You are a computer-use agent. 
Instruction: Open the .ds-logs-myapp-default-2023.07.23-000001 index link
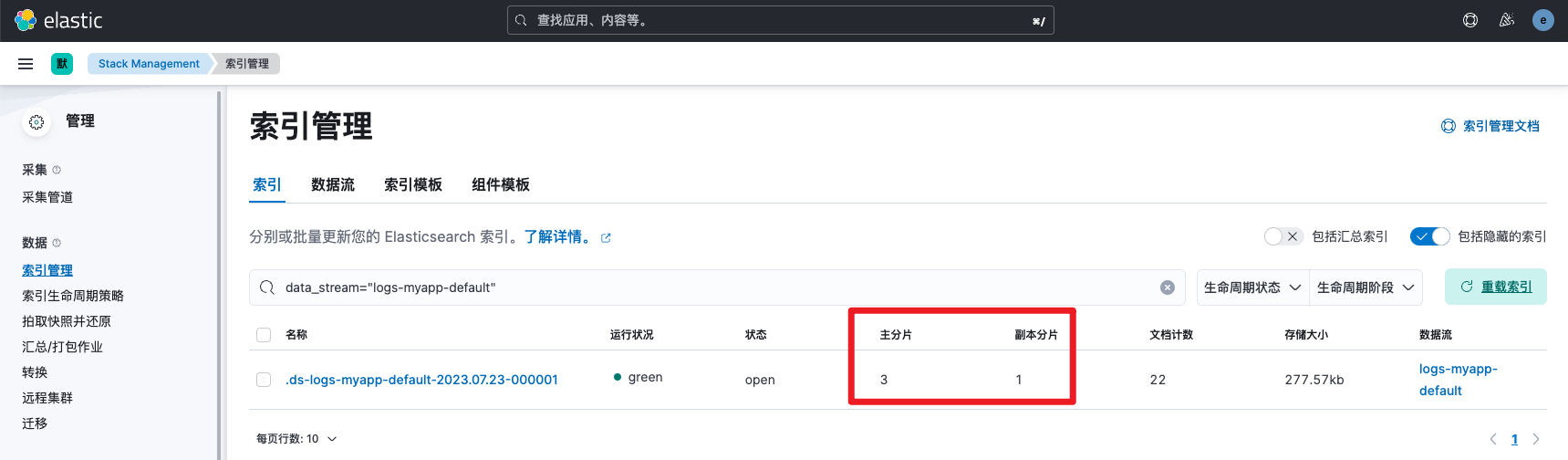tap(421, 380)
